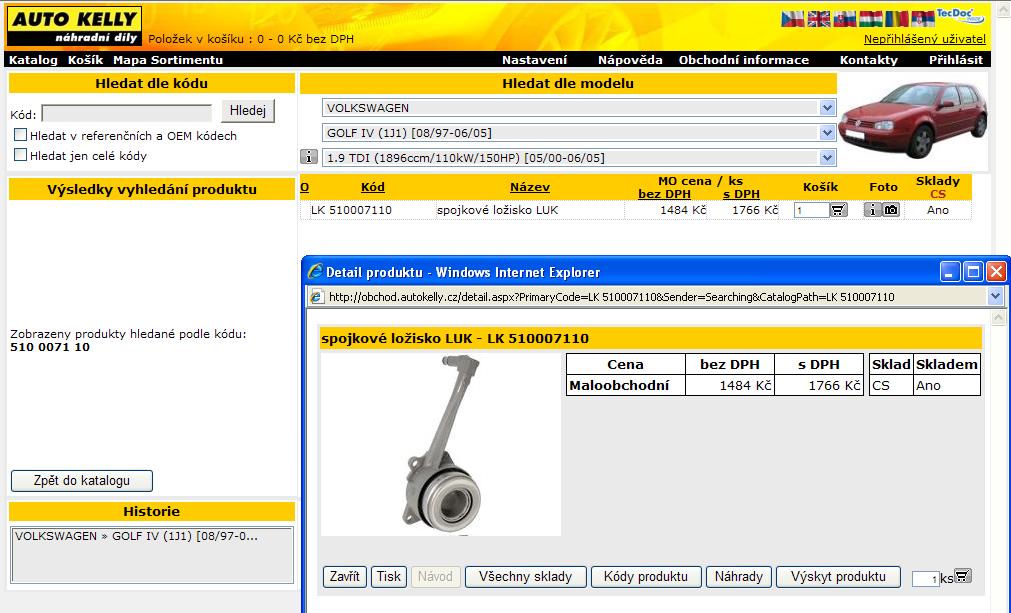Screen dimensions: 1011x613
Task: Focus the ks quantity field in the popup
Action: 925,579
